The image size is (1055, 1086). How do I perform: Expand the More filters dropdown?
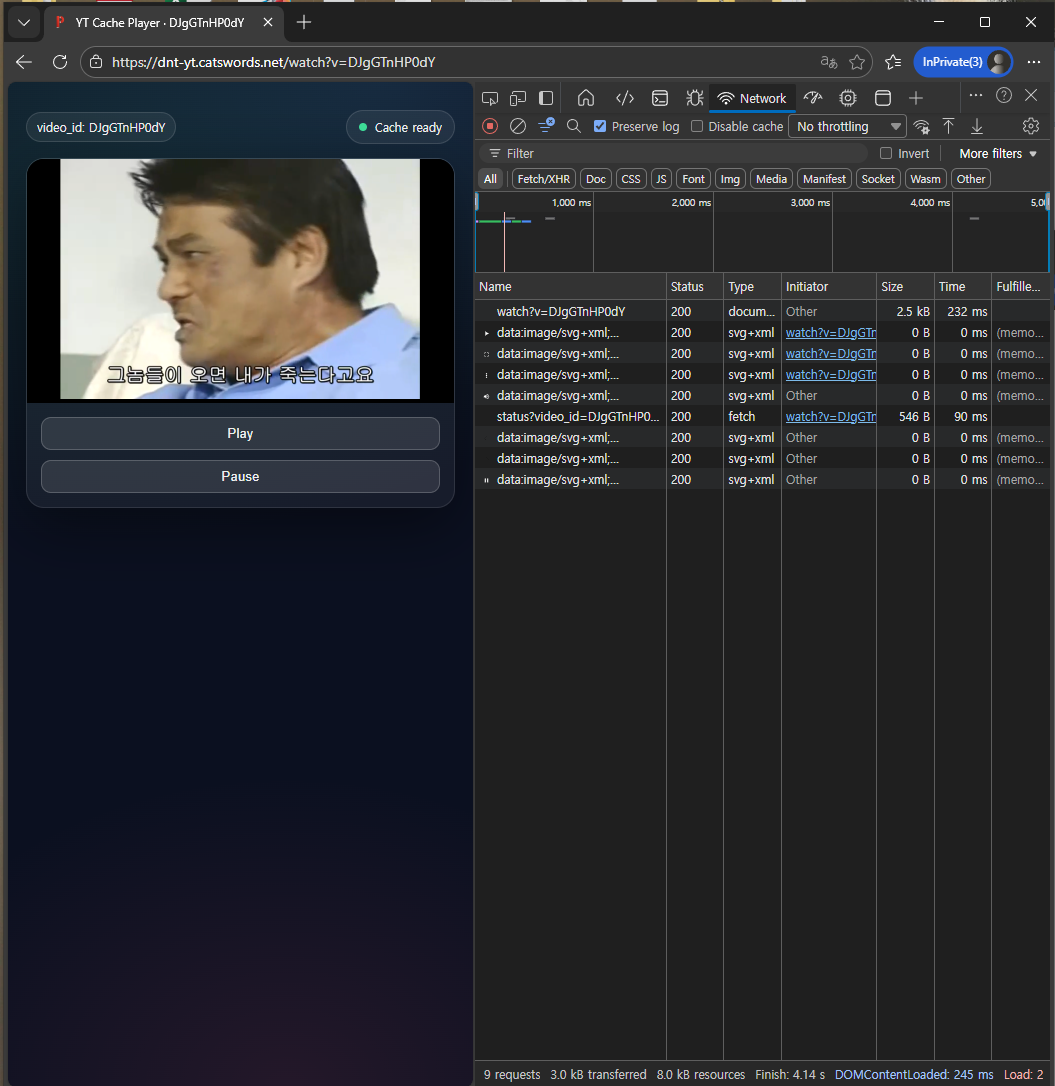click(998, 154)
